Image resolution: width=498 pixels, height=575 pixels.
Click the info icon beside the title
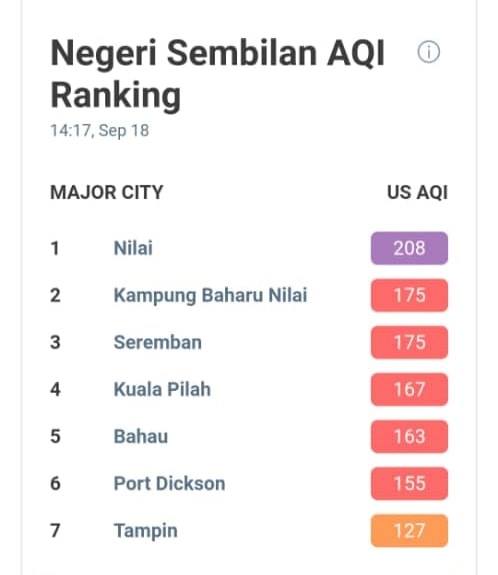coord(428,52)
